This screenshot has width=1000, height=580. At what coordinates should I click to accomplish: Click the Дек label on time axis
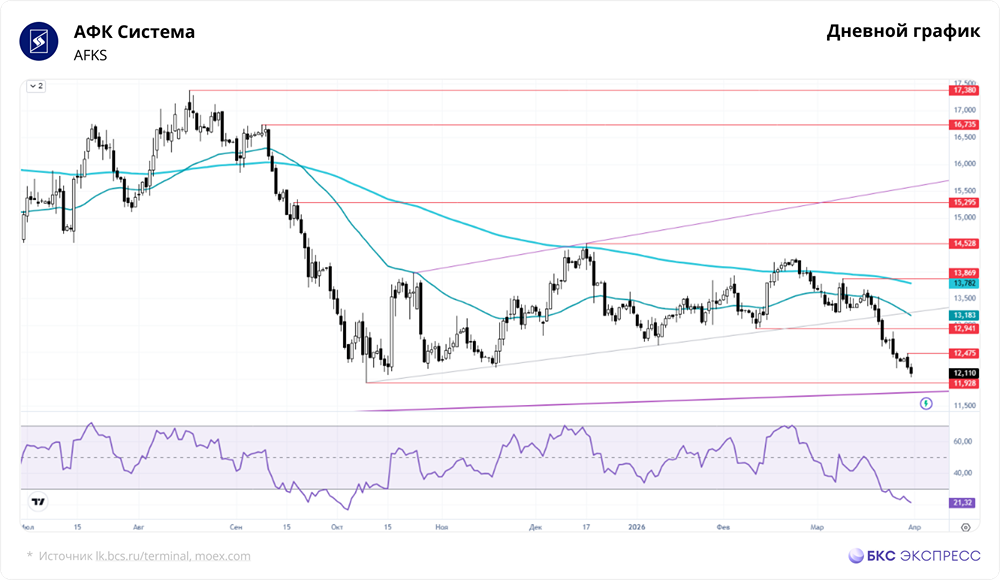pyautogui.click(x=535, y=527)
